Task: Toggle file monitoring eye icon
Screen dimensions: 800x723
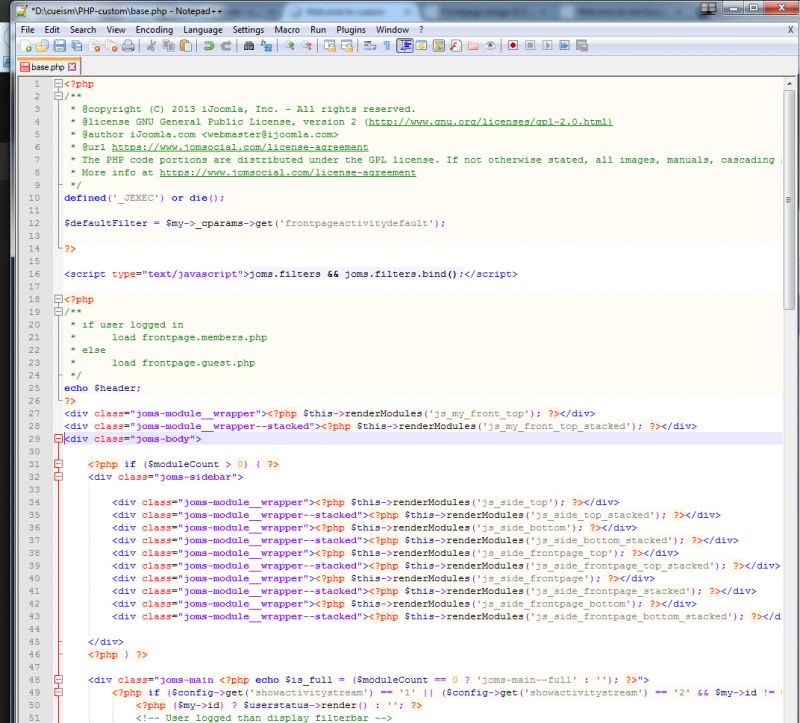Action: click(490, 46)
